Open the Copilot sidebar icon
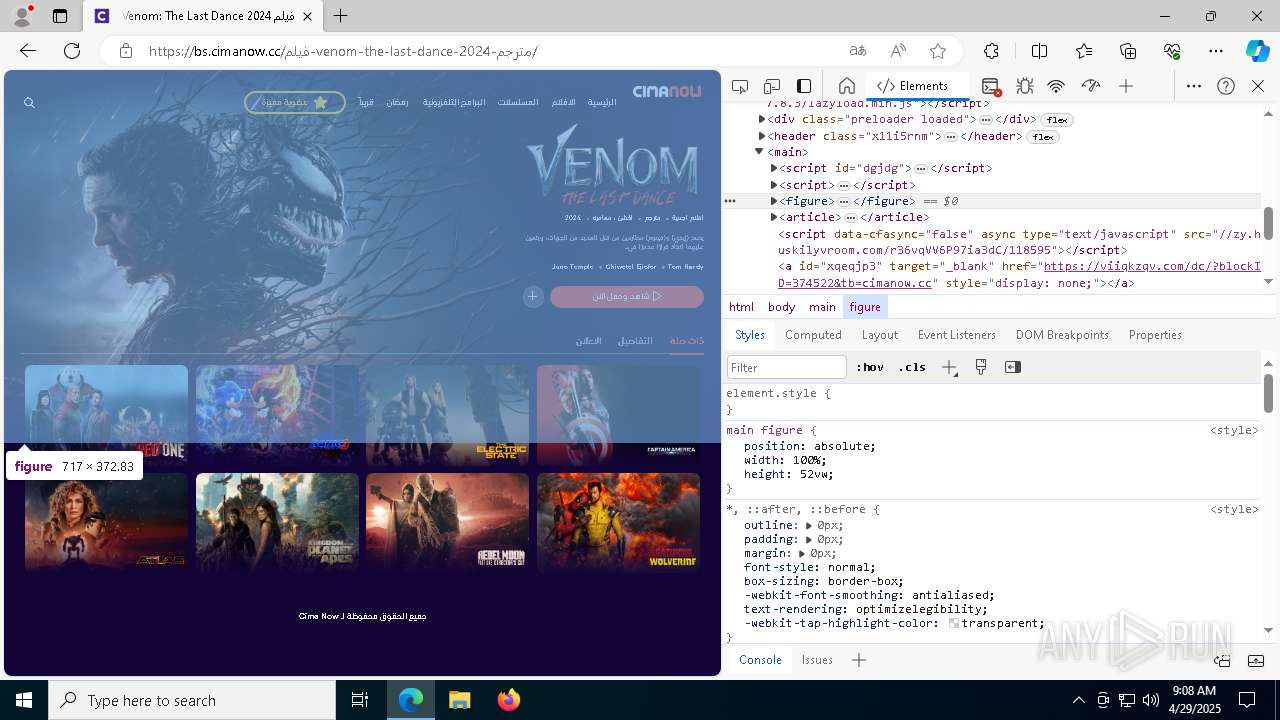The image size is (1280, 720). pos(1257,51)
